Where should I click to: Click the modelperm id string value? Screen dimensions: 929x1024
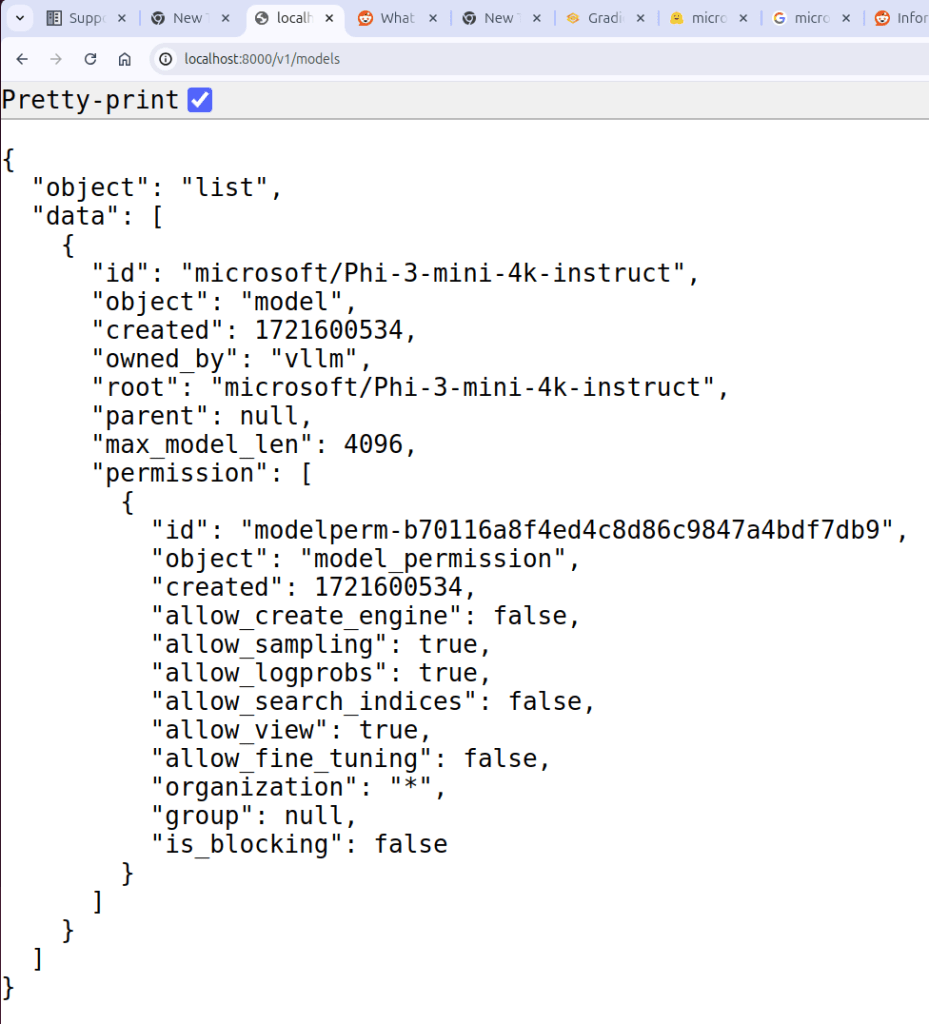pos(573,530)
